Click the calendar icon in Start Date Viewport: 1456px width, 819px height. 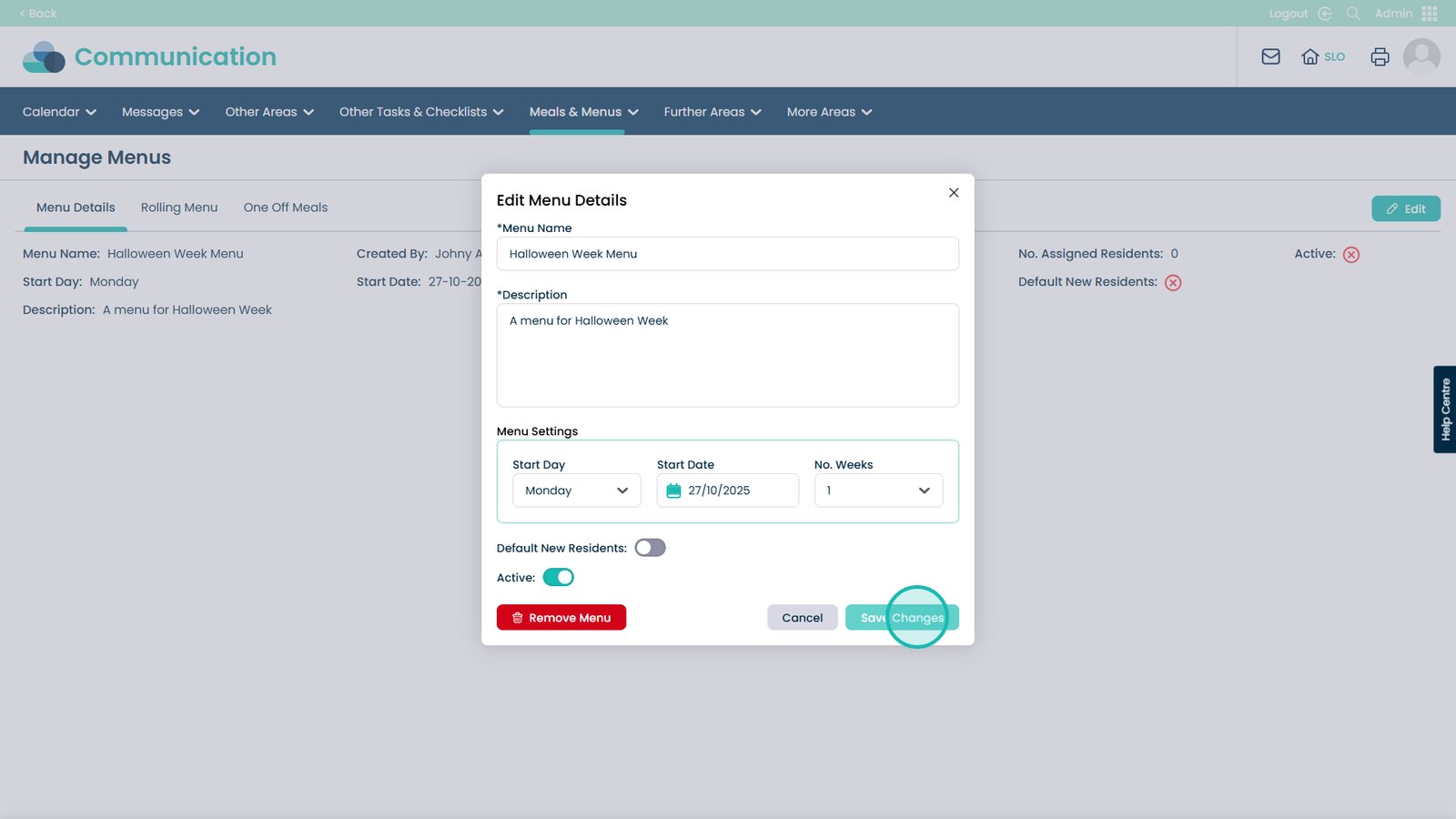coord(673,490)
